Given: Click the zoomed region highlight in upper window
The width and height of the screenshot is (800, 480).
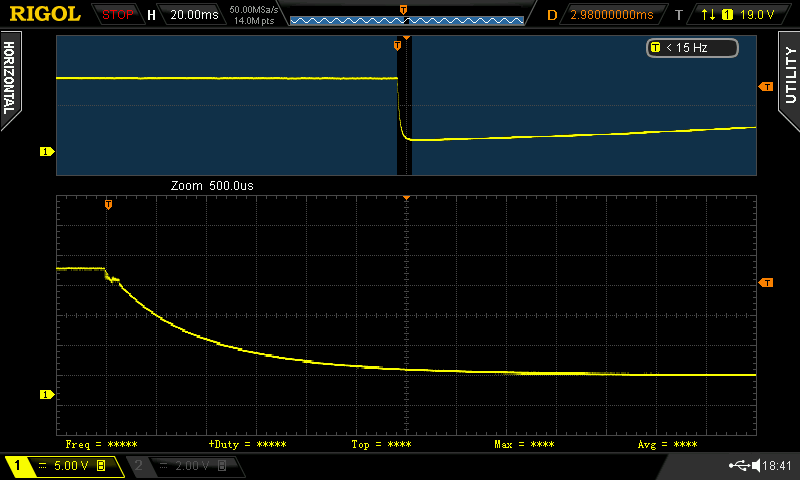Looking at the screenshot, I should pyautogui.click(x=405, y=106).
